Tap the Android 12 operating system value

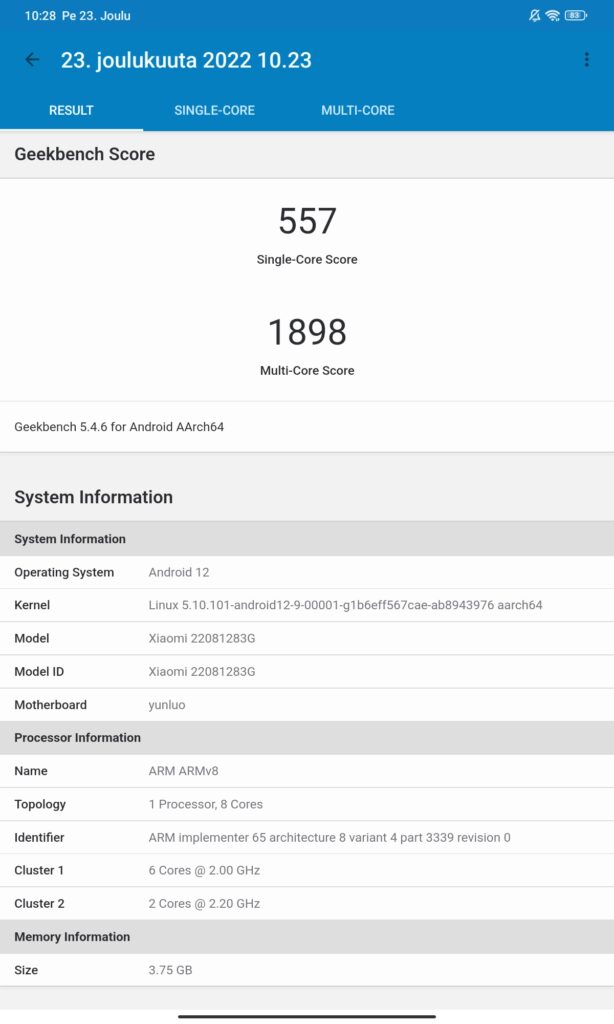point(179,572)
